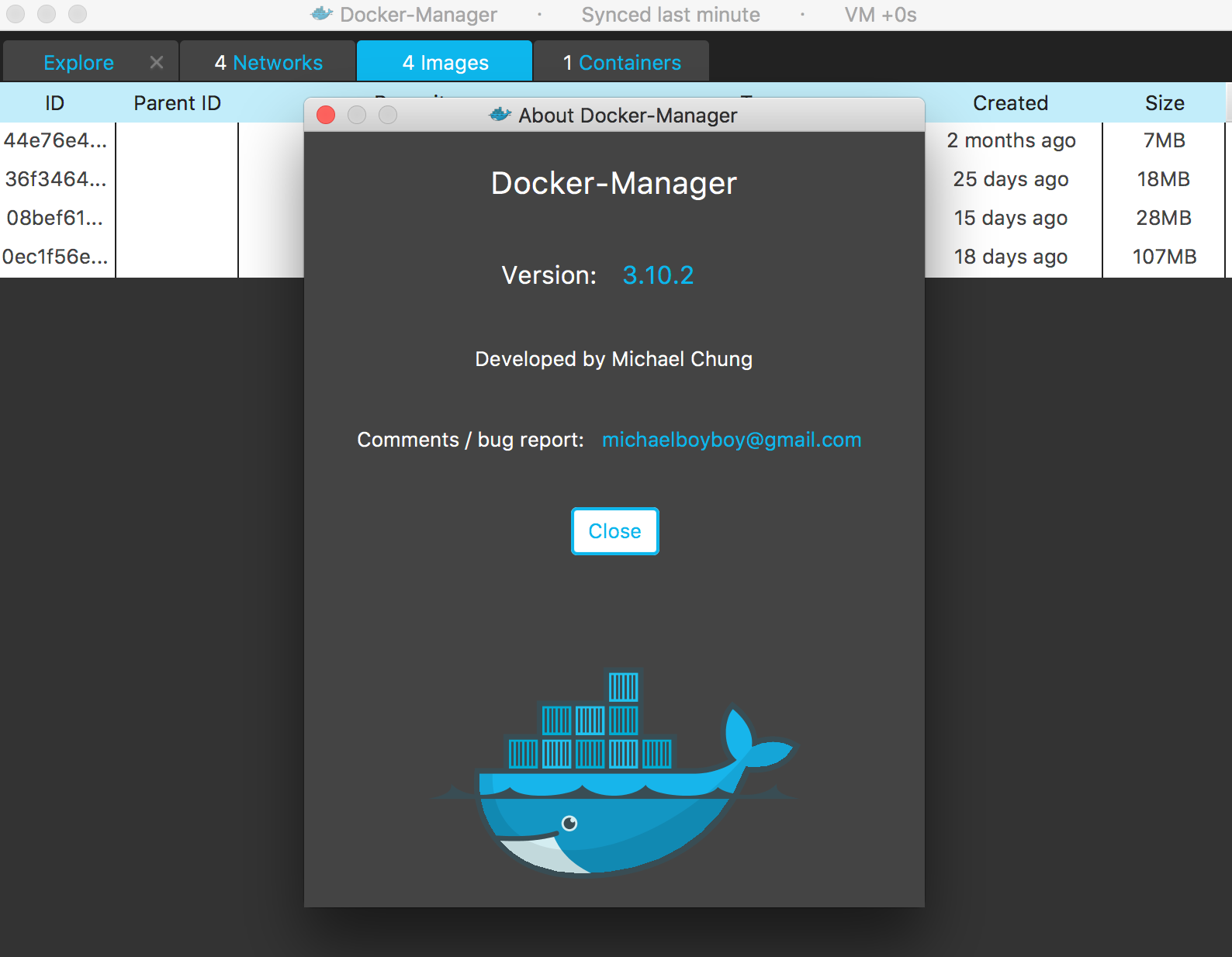Click the Close button in the About dialog
The height and width of the screenshot is (957, 1232).
[615, 531]
